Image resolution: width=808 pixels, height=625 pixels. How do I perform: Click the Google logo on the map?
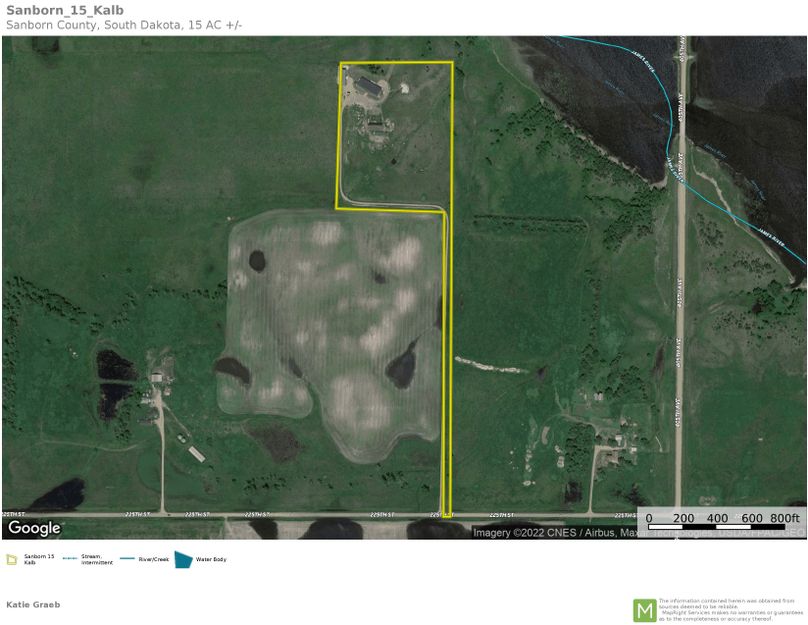tap(34, 527)
